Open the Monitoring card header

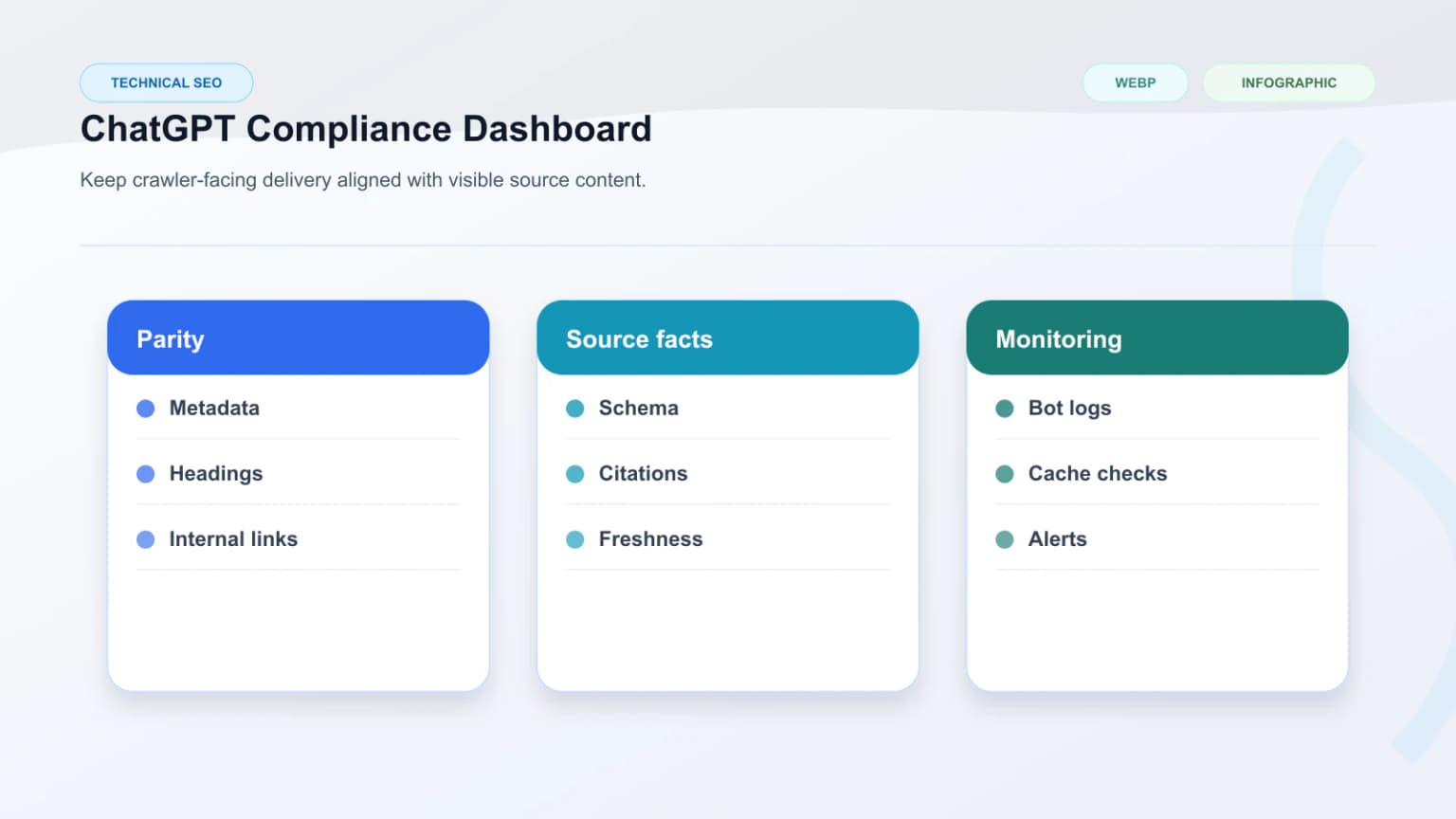point(1157,338)
